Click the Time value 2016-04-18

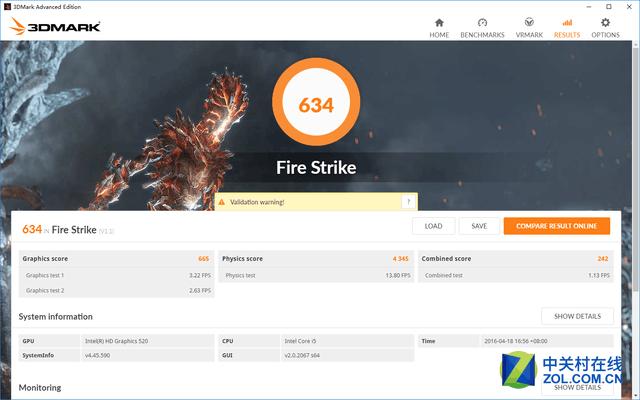[x=516, y=341]
